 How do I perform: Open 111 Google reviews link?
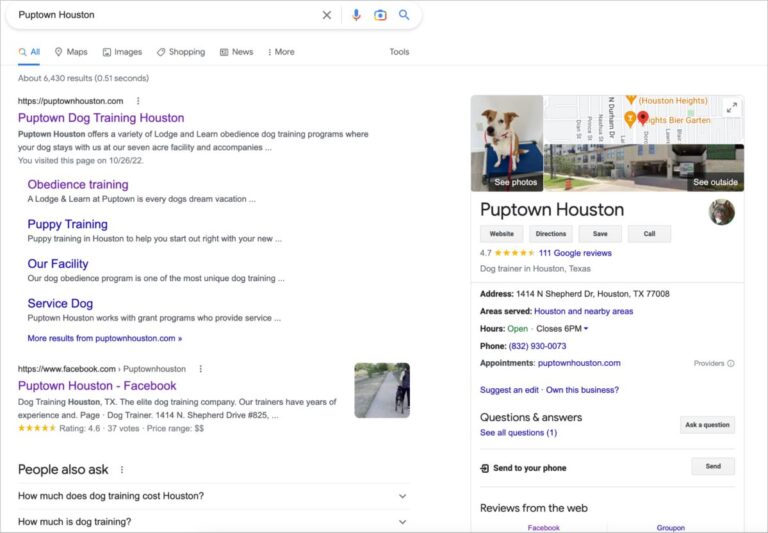click(575, 253)
